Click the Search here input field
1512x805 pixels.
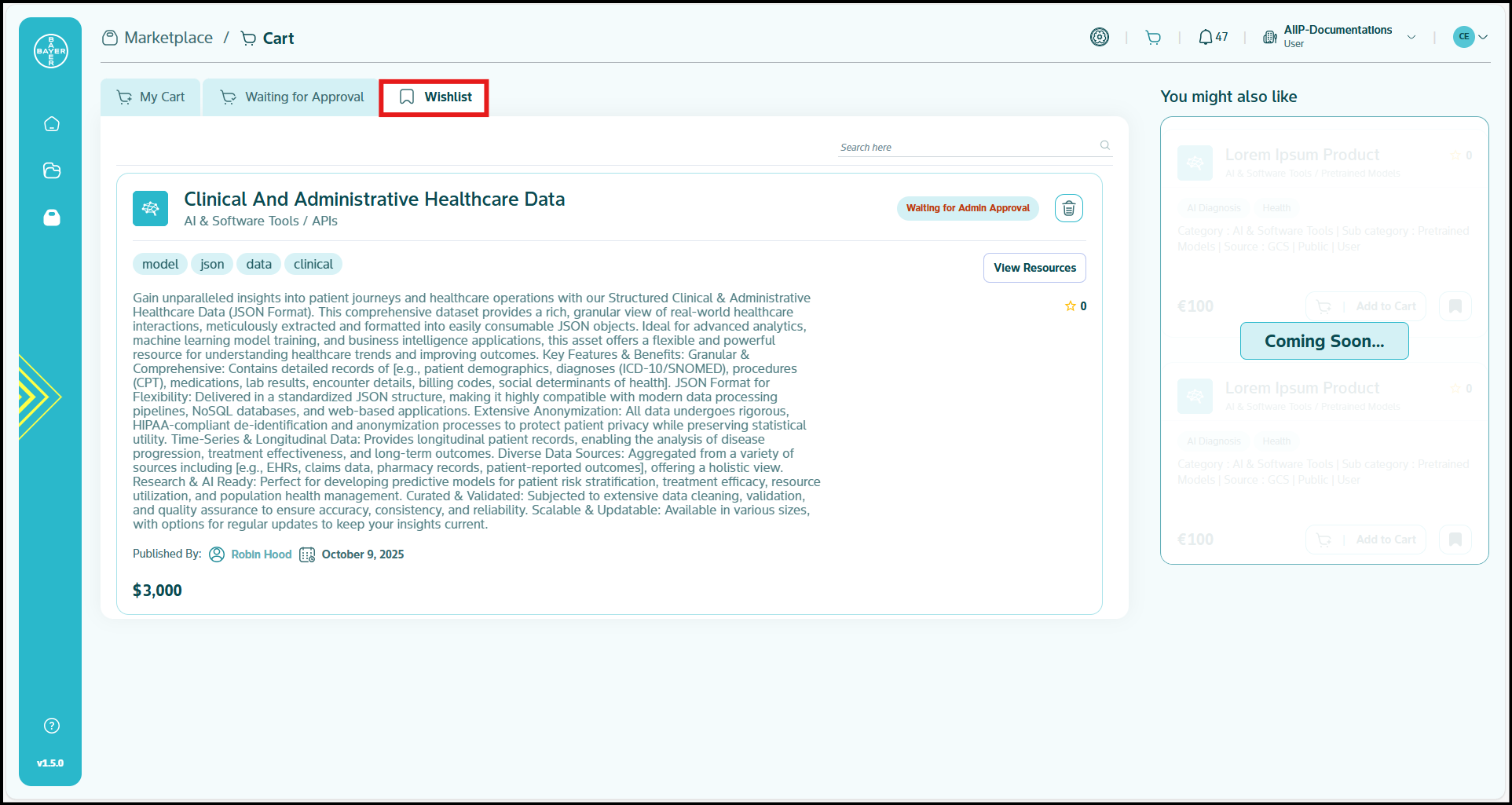(966, 147)
